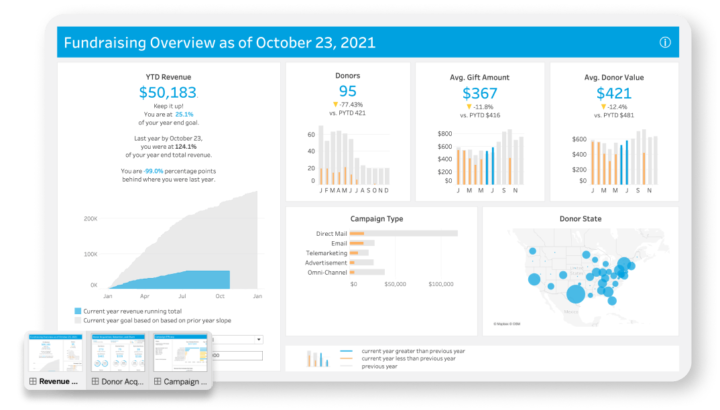The image size is (720, 410).
Task: Click the grid icon beside the Donor Acq tab label
Action: pyautogui.click(x=96, y=382)
